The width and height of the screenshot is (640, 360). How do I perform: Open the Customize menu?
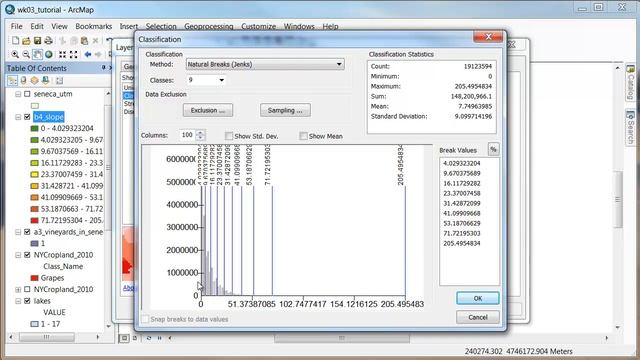coord(258,27)
